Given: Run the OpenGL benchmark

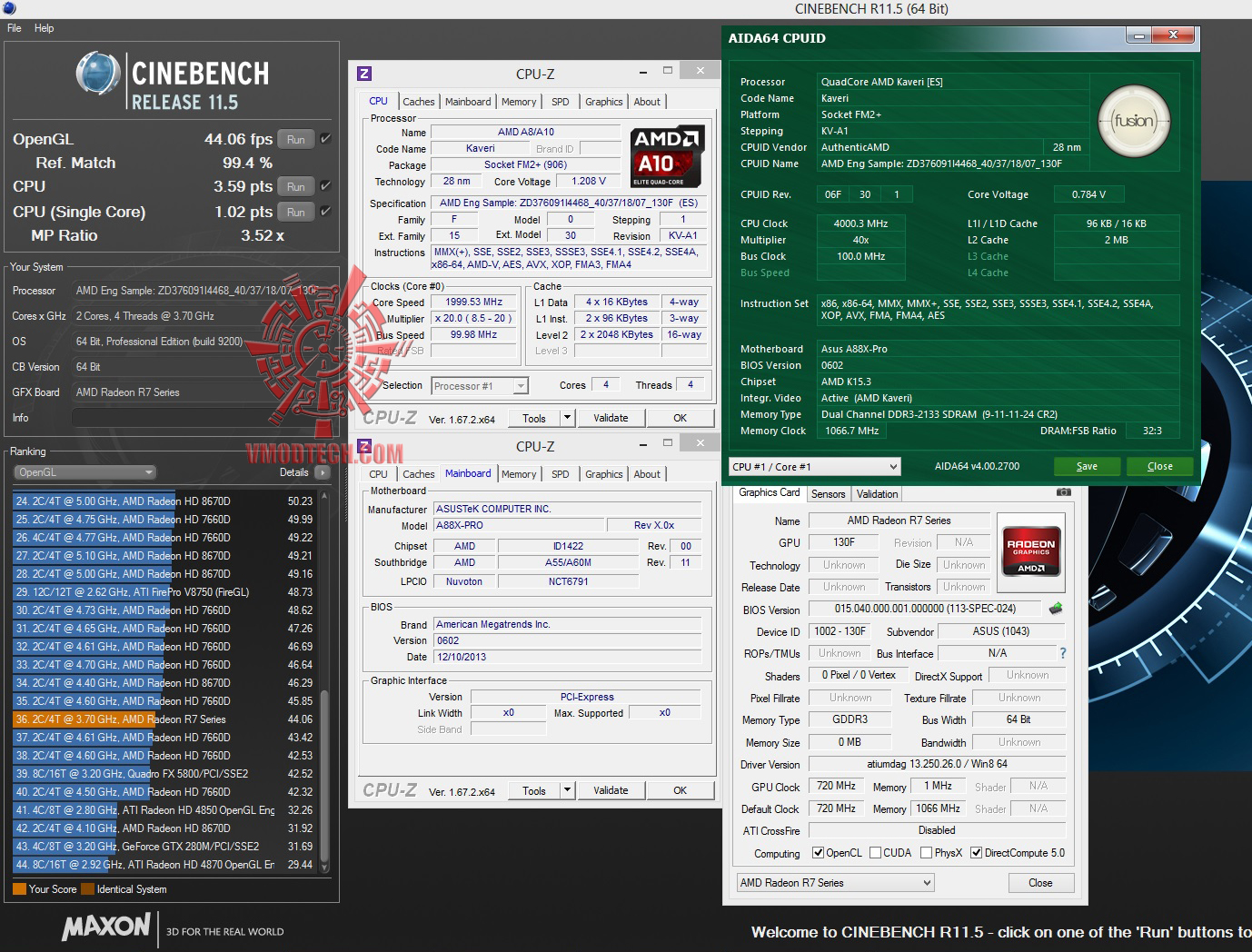Looking at the screenshot, I should (296, 139).
